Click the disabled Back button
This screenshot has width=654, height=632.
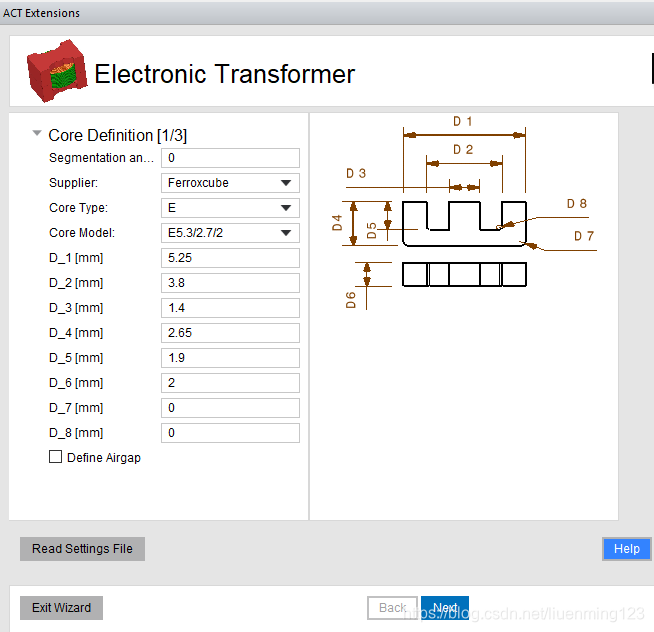tap(392, 608)
